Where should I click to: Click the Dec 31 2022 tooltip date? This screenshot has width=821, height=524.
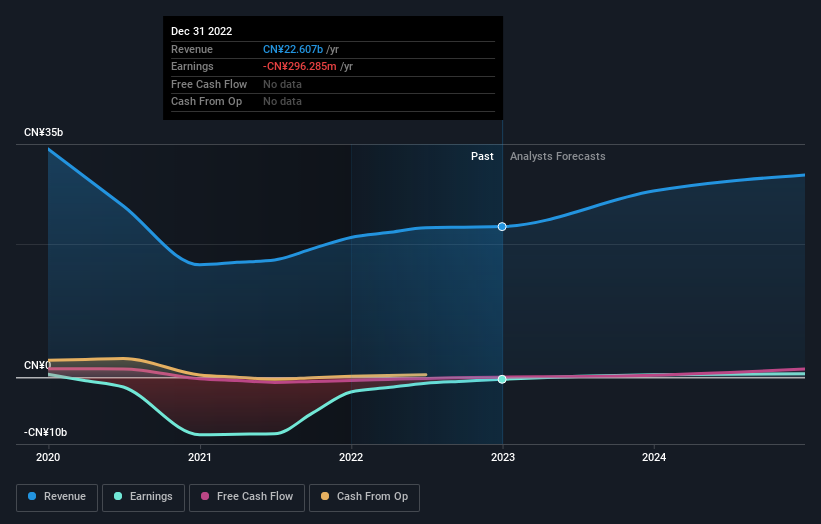(x=202, y=31)
